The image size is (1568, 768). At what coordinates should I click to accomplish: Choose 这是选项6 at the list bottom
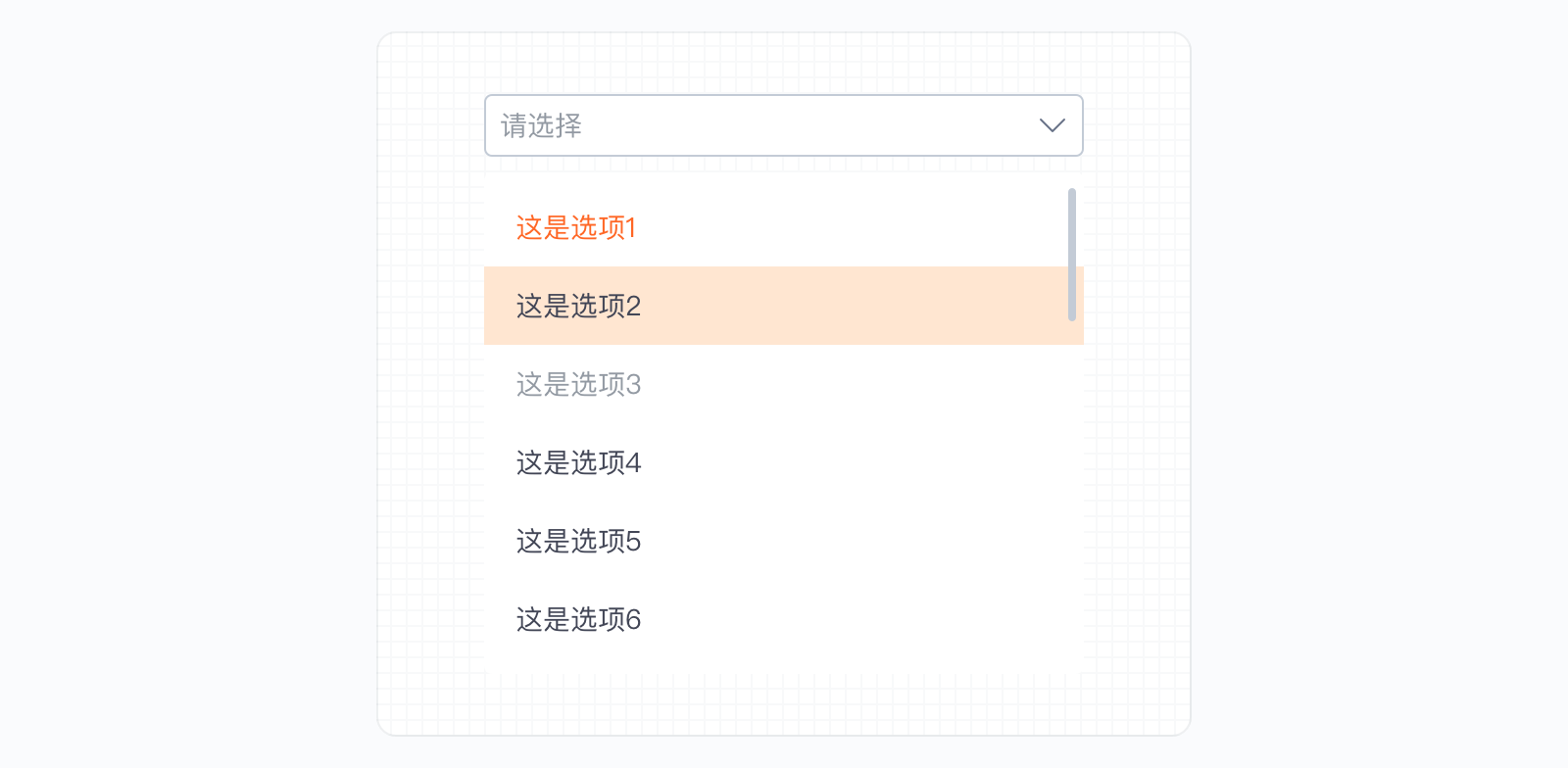578,619
